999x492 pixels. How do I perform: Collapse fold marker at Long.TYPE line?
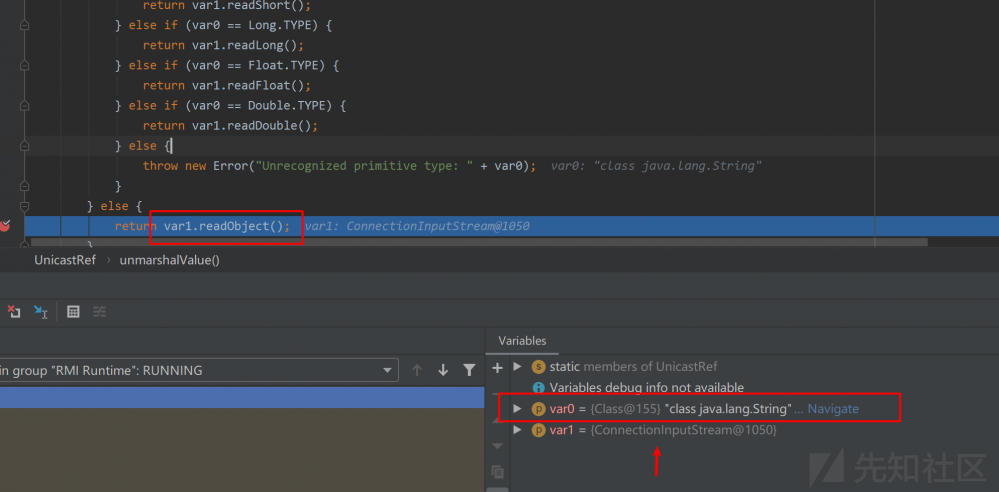24,25
